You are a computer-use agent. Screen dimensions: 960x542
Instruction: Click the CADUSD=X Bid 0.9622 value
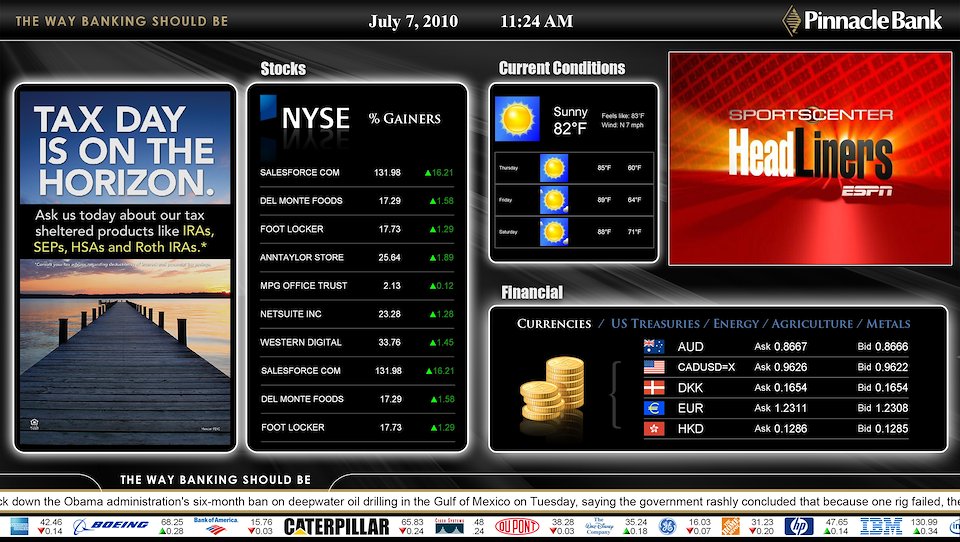883,367
